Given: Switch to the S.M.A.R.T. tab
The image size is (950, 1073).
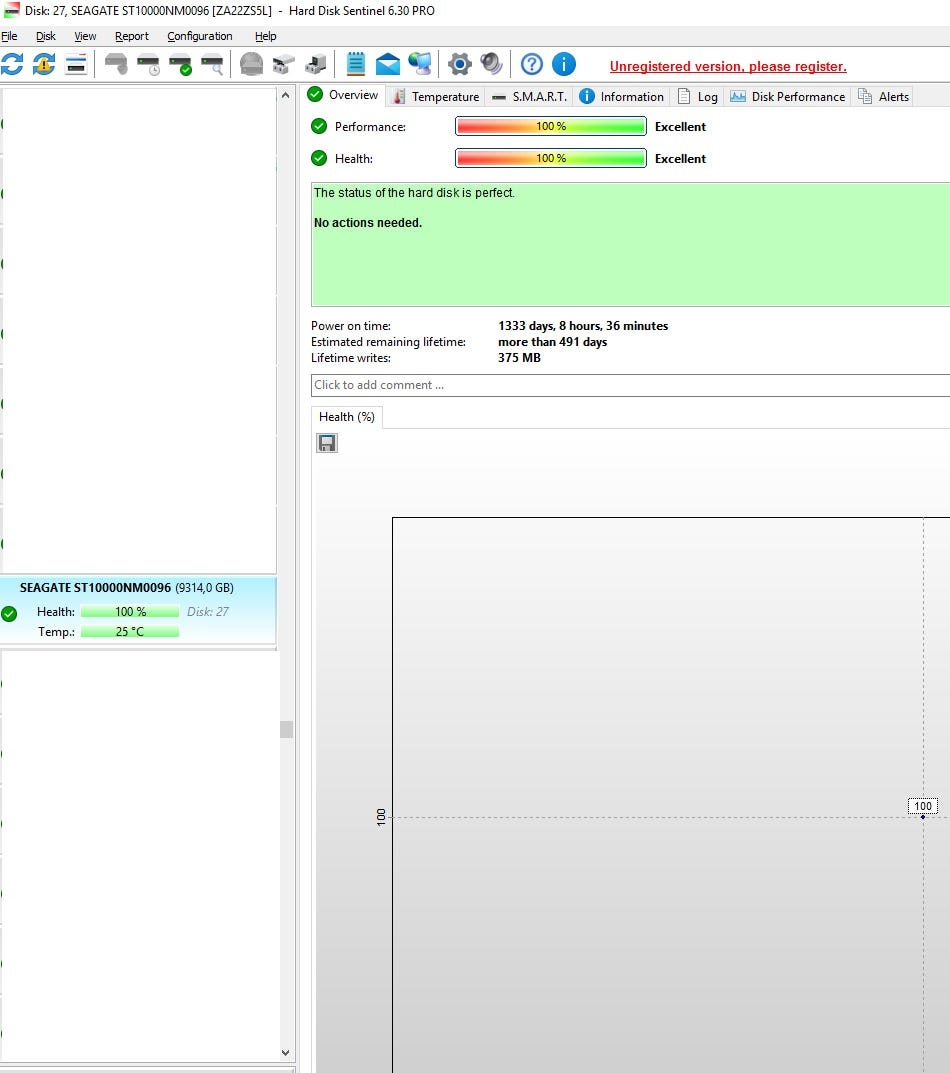Looking at the screenshot, I should 530,96.
